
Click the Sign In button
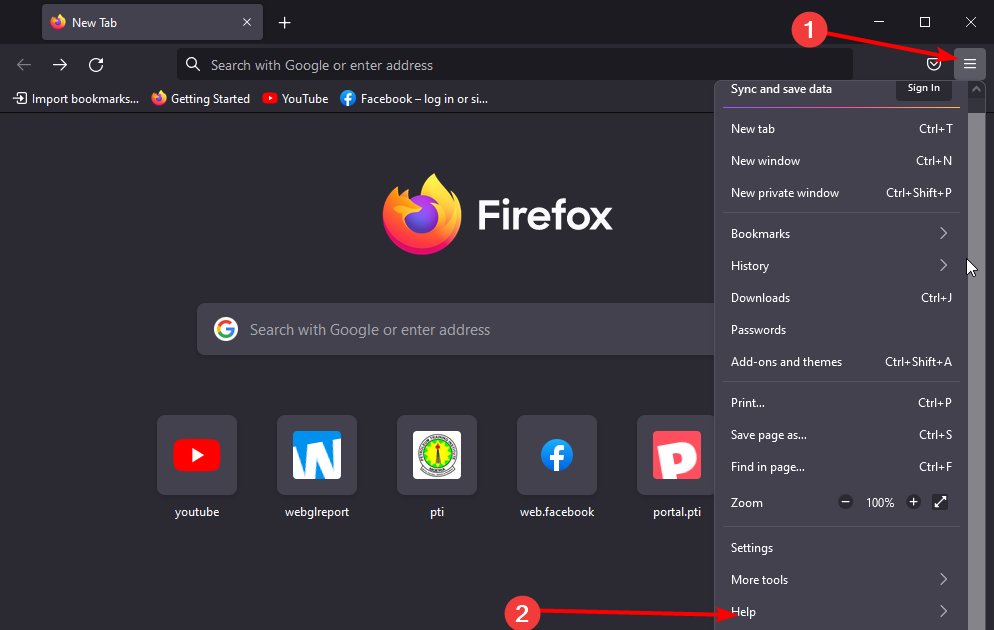point(922,87)
